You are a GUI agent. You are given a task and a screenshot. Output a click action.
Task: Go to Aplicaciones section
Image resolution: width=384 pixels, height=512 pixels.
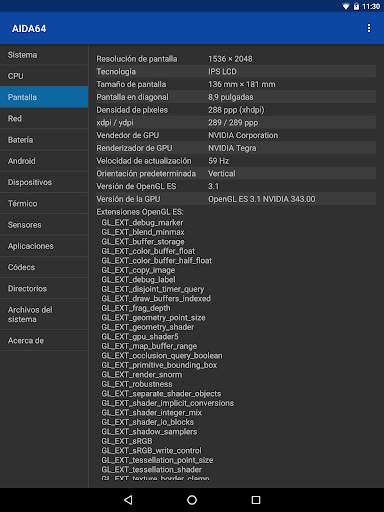click(44, 246)
